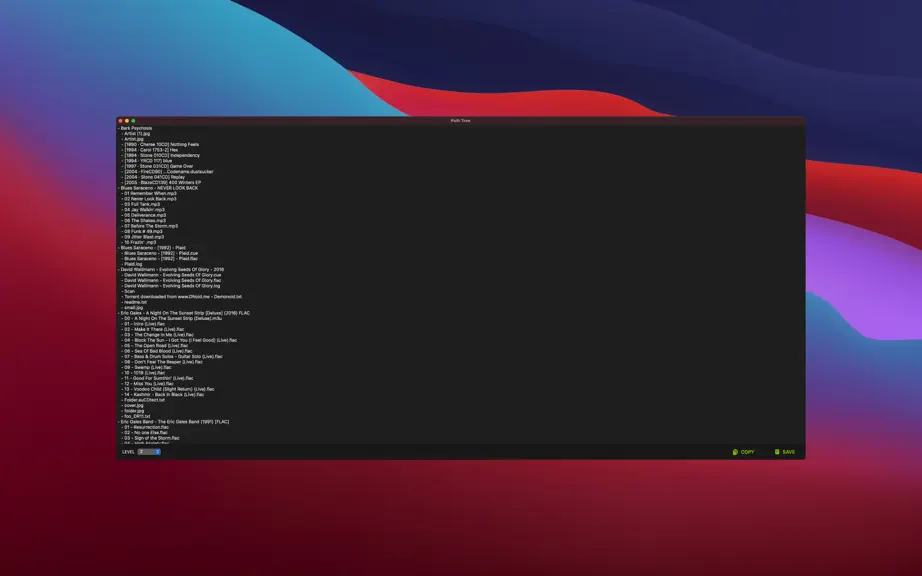Screen dimensions: 922x576
Task: Click the cover.jpg file entry
Action: pos(133,406)
